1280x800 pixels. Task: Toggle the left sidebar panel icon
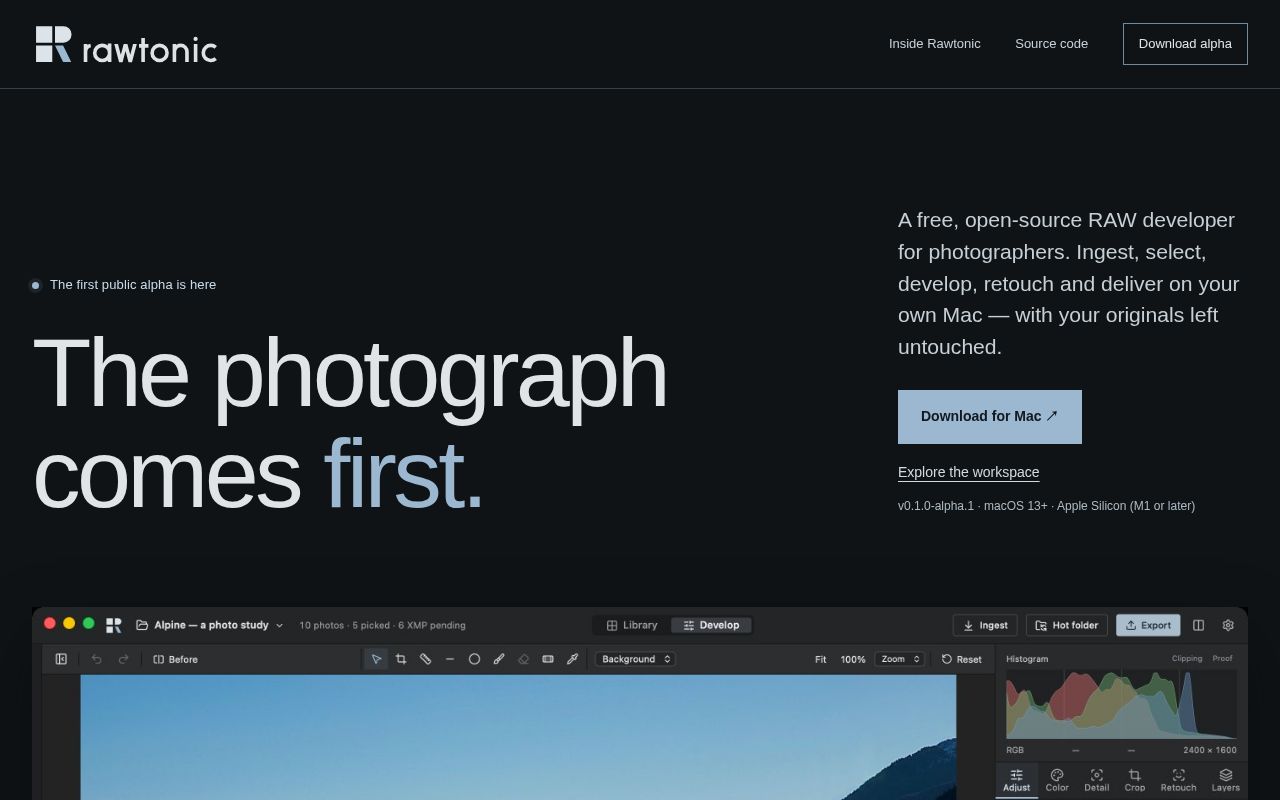pos(61,659)
